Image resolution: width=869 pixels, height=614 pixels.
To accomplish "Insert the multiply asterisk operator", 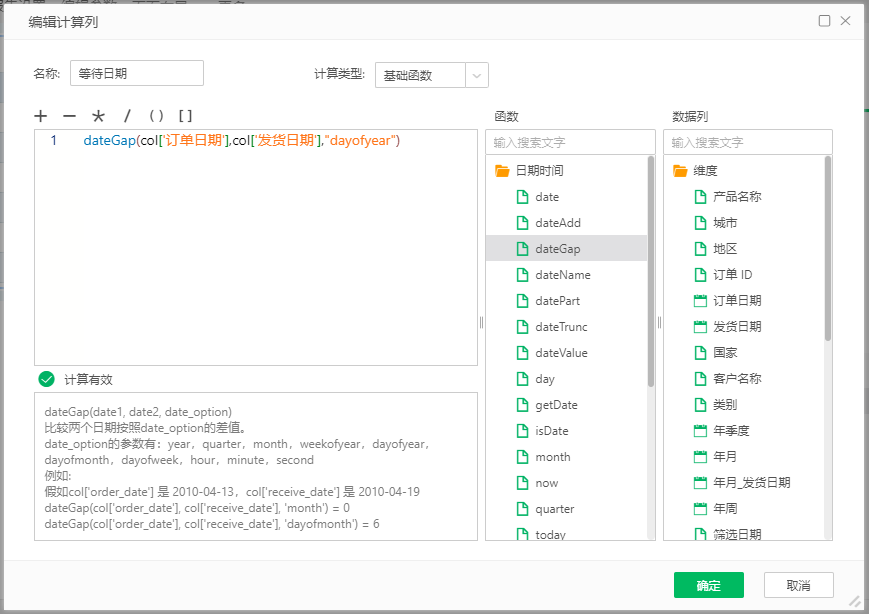I will 98,116.
